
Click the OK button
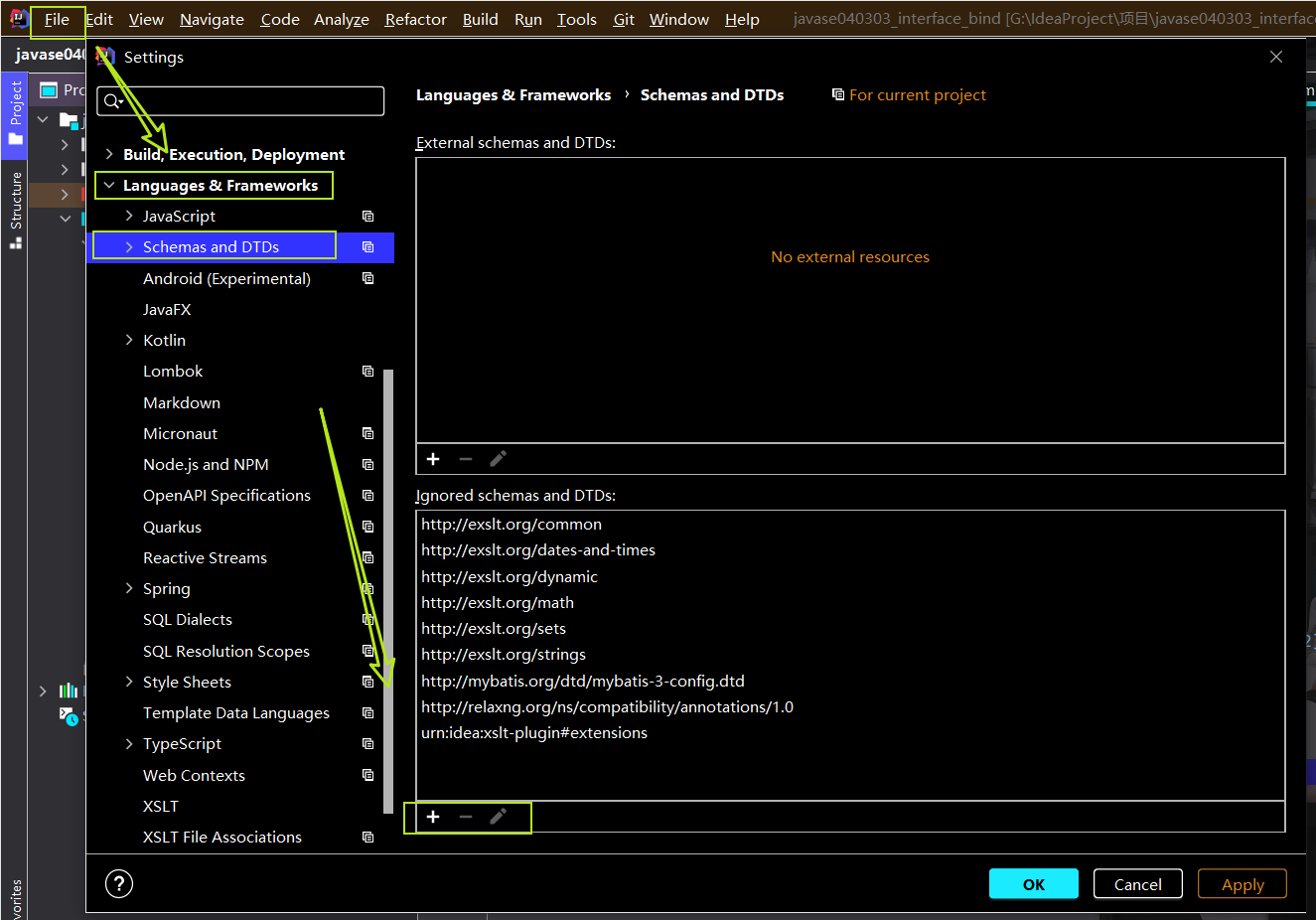pos(1033,883)
